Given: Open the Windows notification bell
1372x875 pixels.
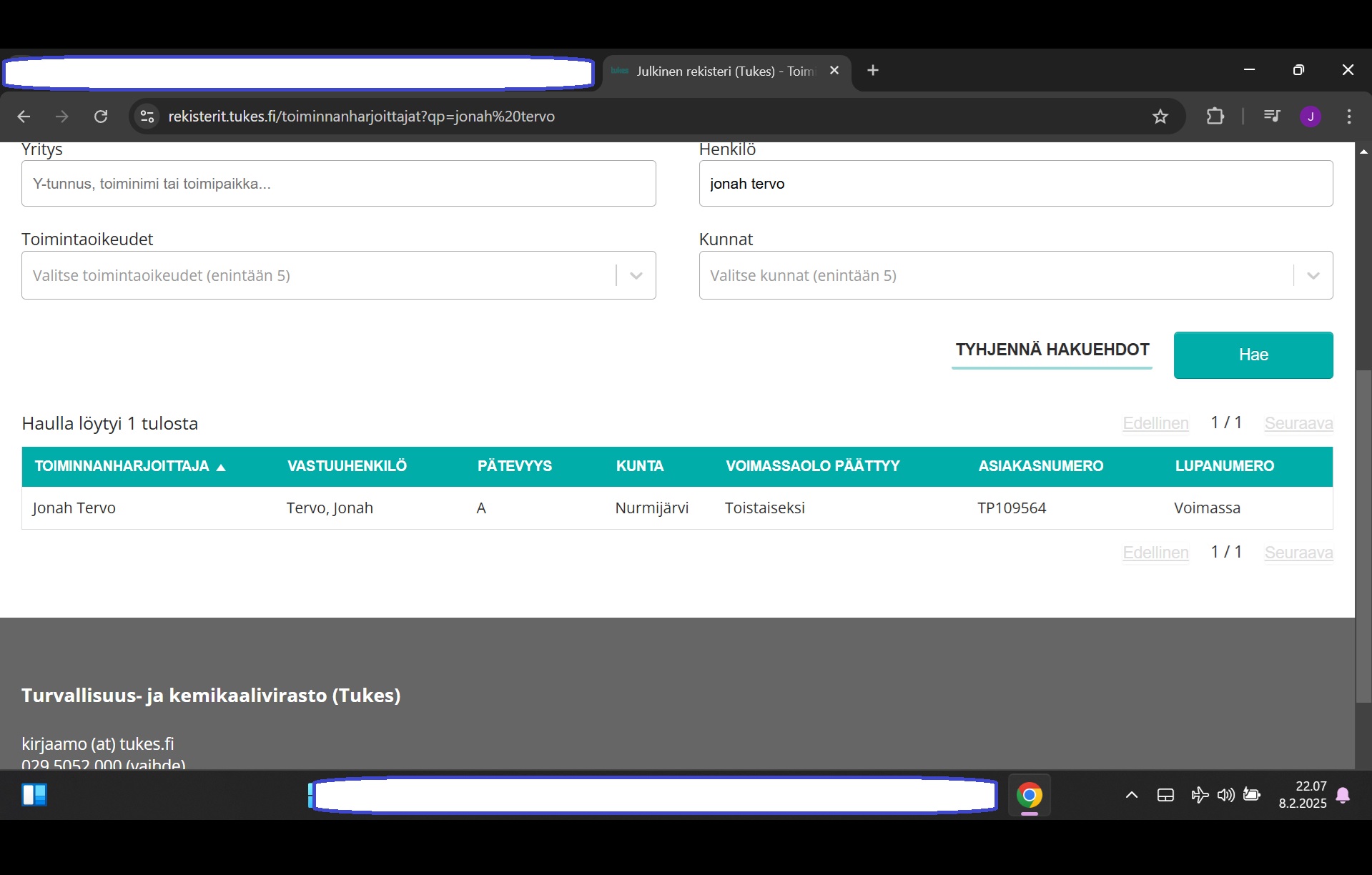Looking at the screenshot, I should (x=1343, y=795).
